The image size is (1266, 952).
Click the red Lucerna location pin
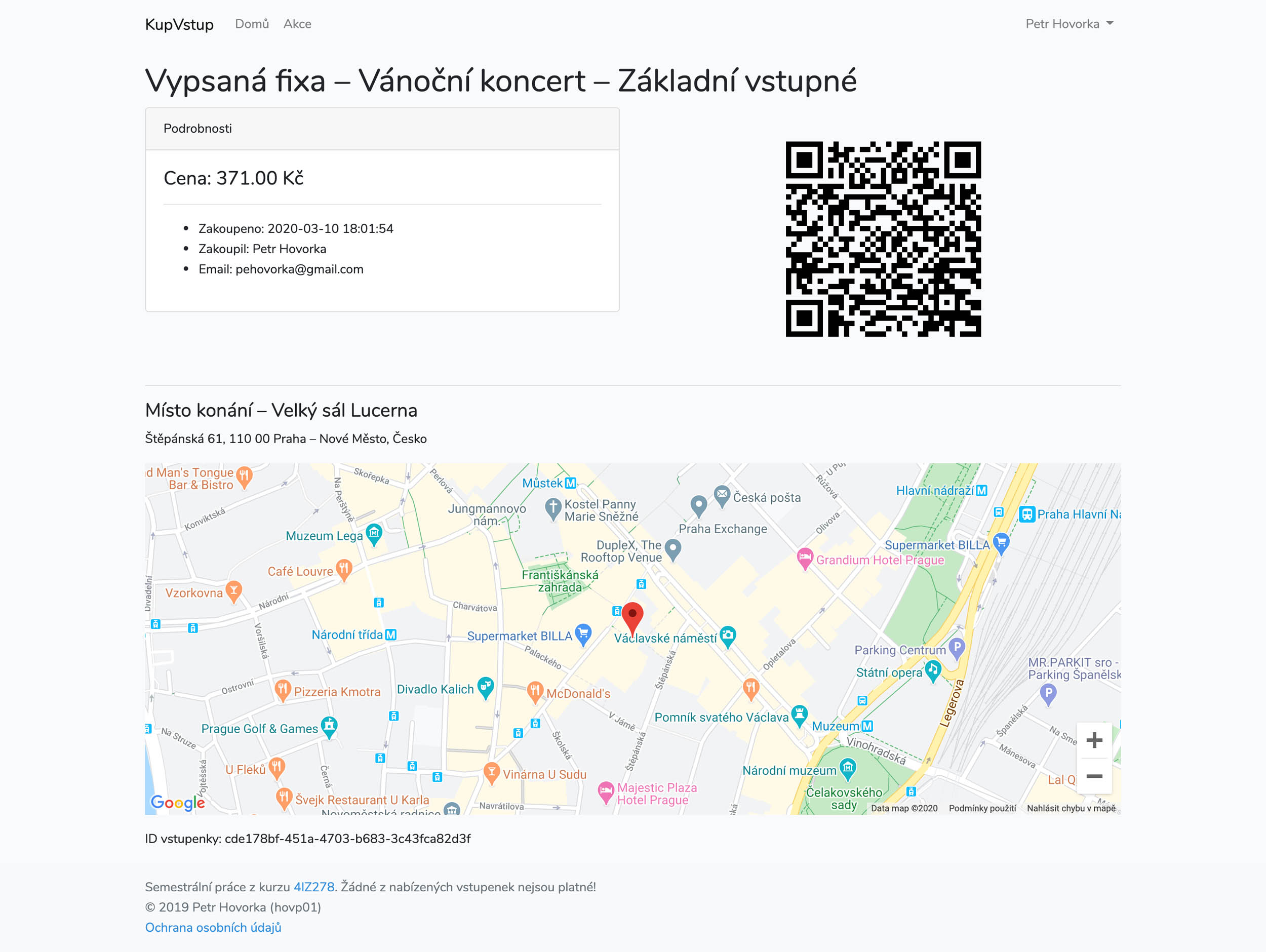(x=632, y=616)
